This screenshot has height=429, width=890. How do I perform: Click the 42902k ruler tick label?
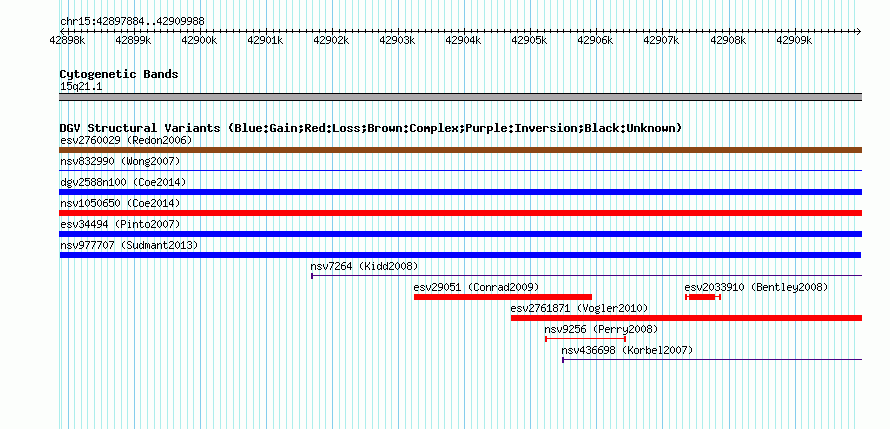pos(331,40)
